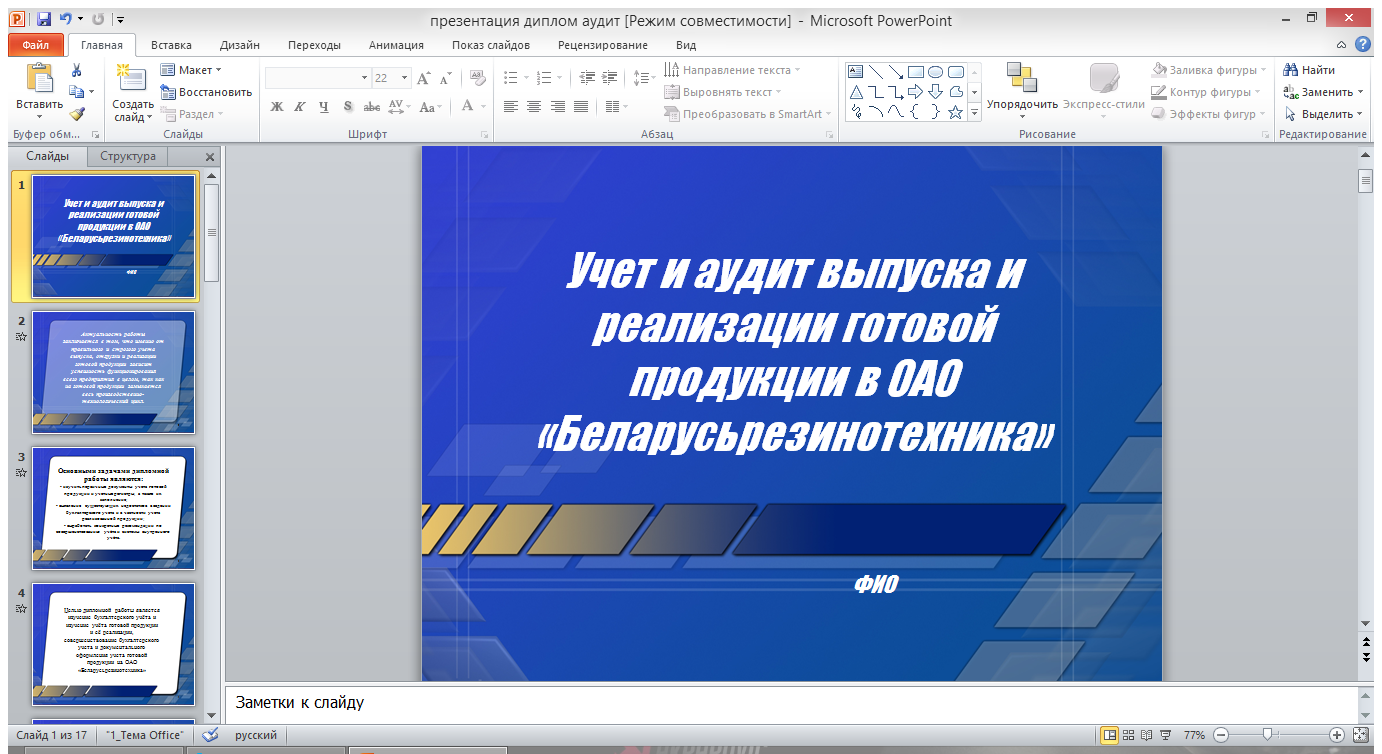The width and height of the screenshot is (1382, 754).
Task: Click the zoom slider handle
Action: [x=1267, y=735]
